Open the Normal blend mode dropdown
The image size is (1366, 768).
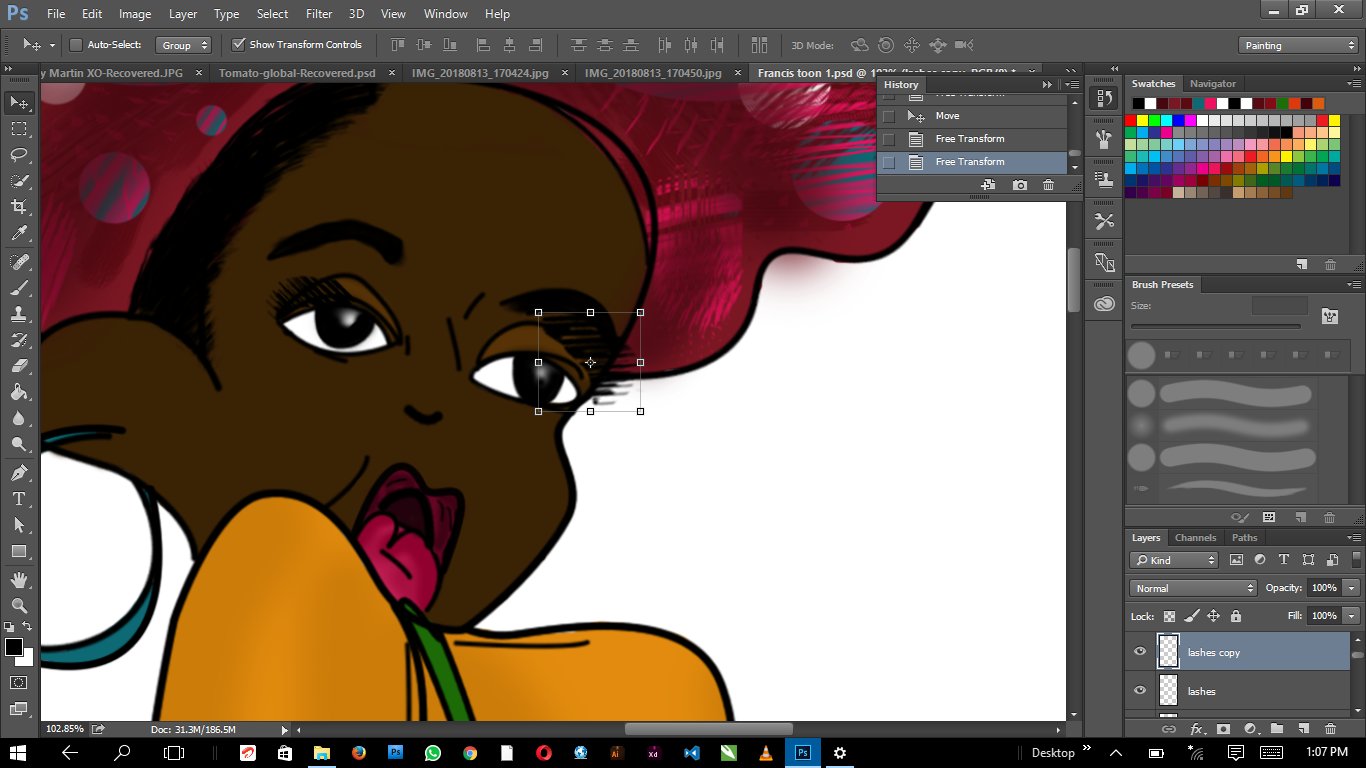[1193, 588]
